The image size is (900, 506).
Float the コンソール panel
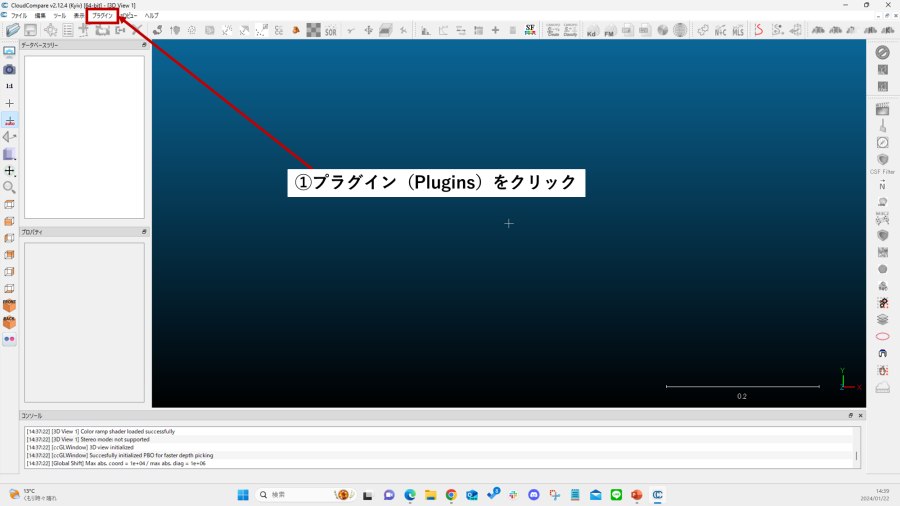851,415
